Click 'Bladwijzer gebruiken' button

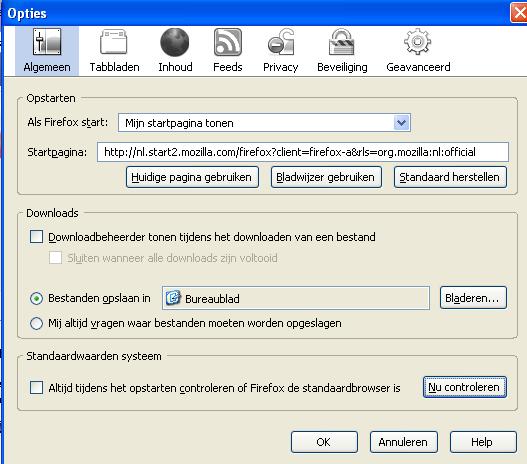[326, 177]
